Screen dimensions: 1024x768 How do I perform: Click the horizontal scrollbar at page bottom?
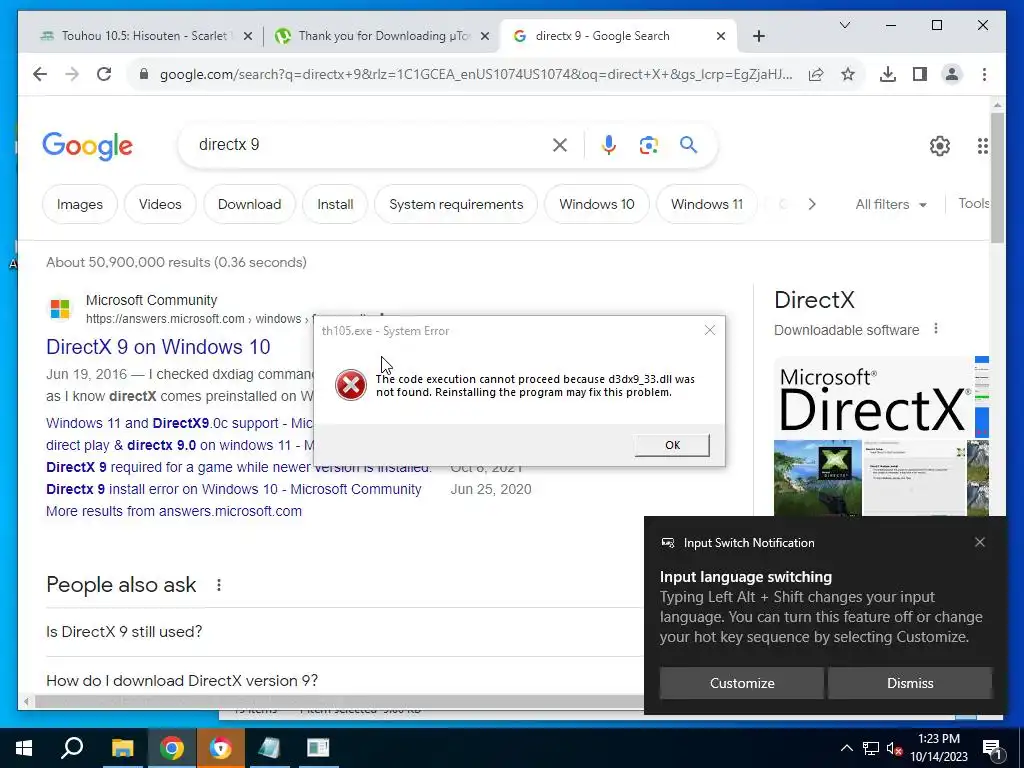[339, 702]
